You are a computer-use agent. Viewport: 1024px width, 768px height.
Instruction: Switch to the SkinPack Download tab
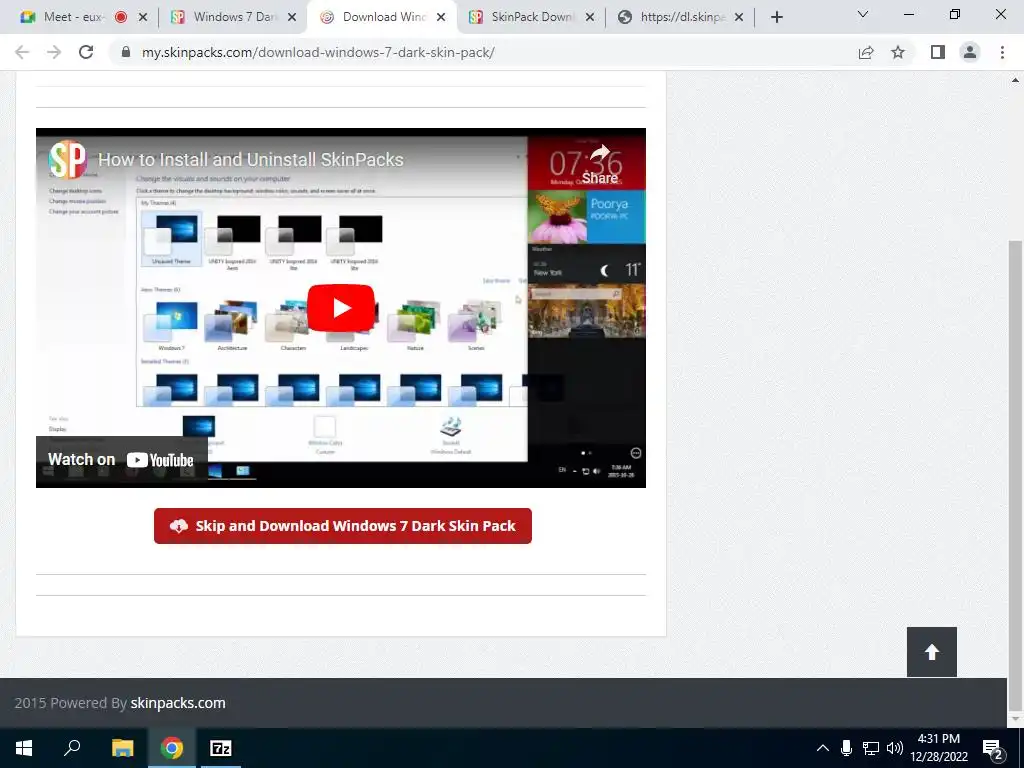[531, 17]
